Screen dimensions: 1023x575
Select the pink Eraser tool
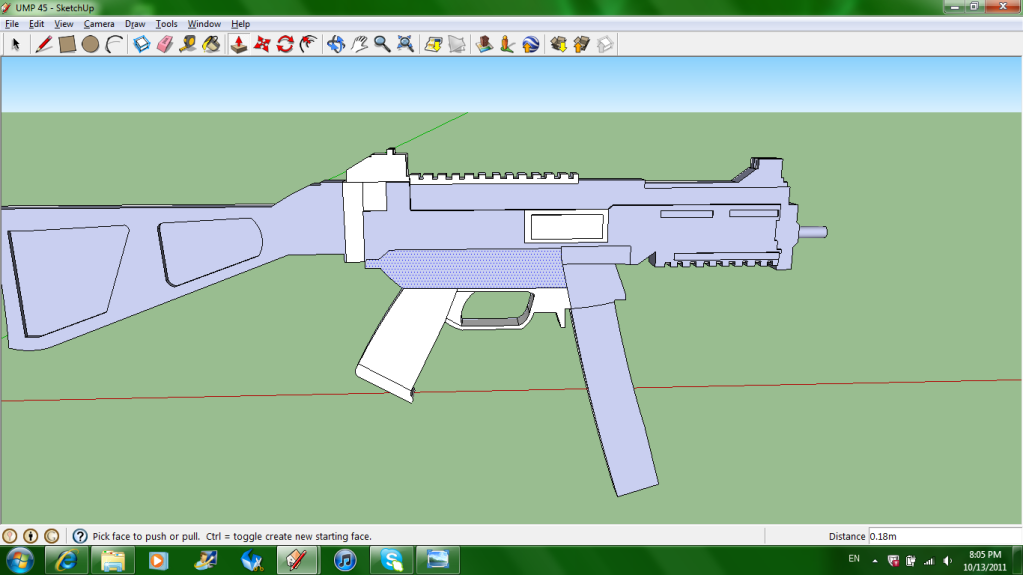pyautogui.click(x=165, y=44)
